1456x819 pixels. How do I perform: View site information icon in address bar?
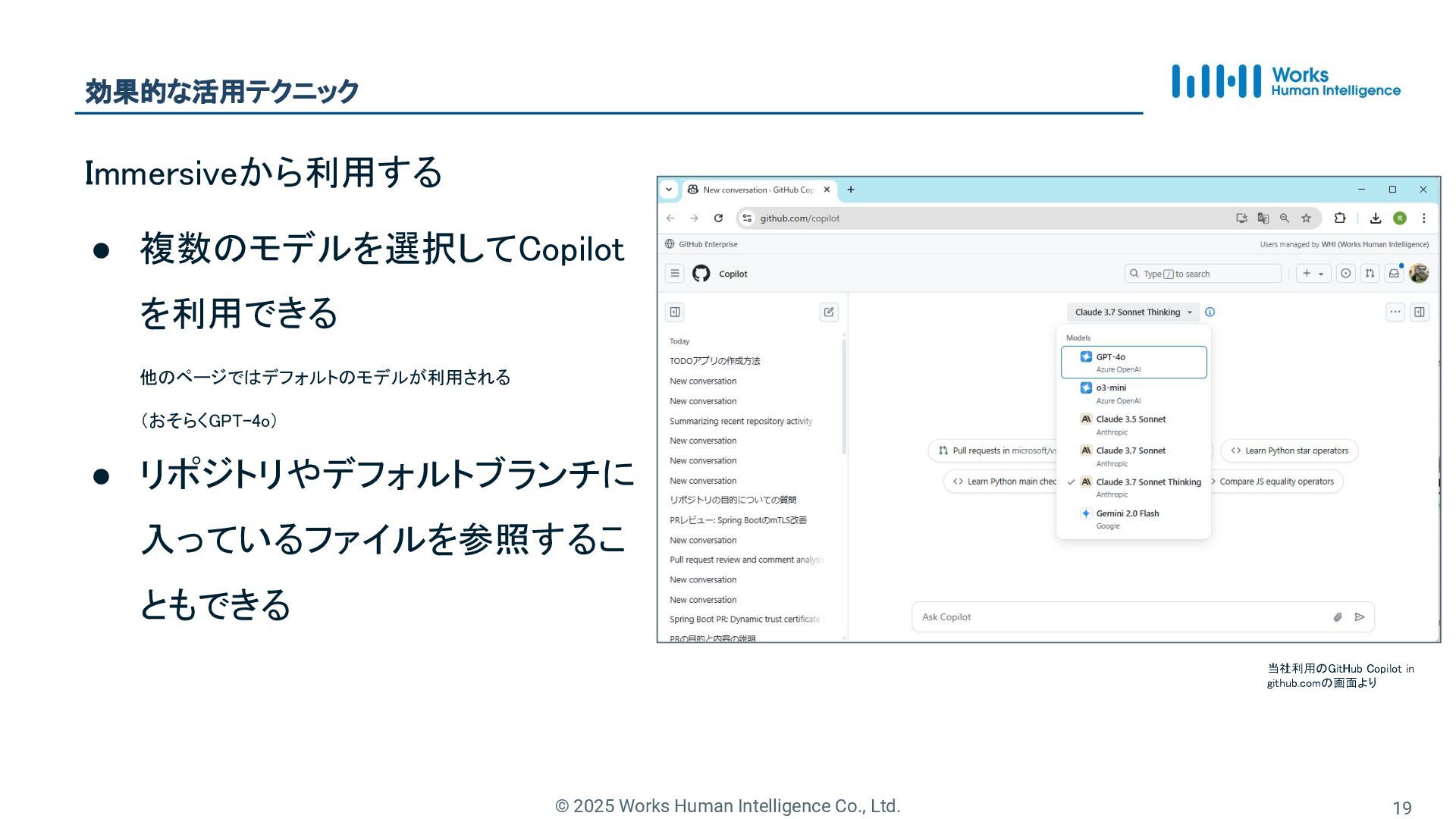pos(747,218)
